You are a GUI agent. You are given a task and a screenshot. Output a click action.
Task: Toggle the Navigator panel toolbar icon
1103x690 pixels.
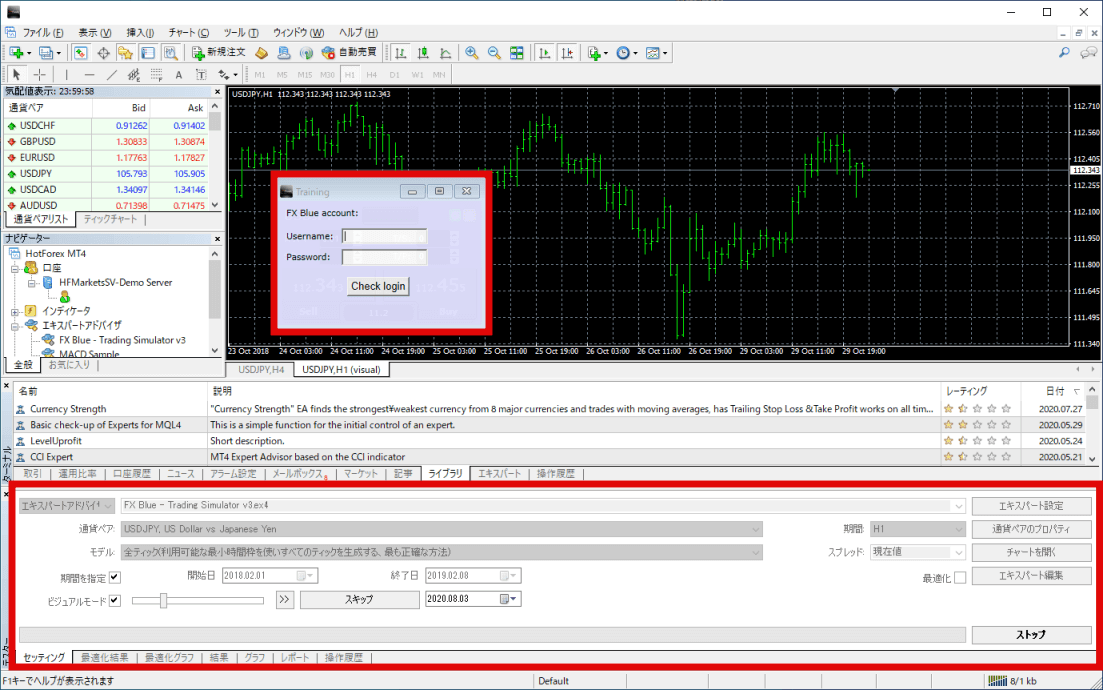tap(125, 53)
